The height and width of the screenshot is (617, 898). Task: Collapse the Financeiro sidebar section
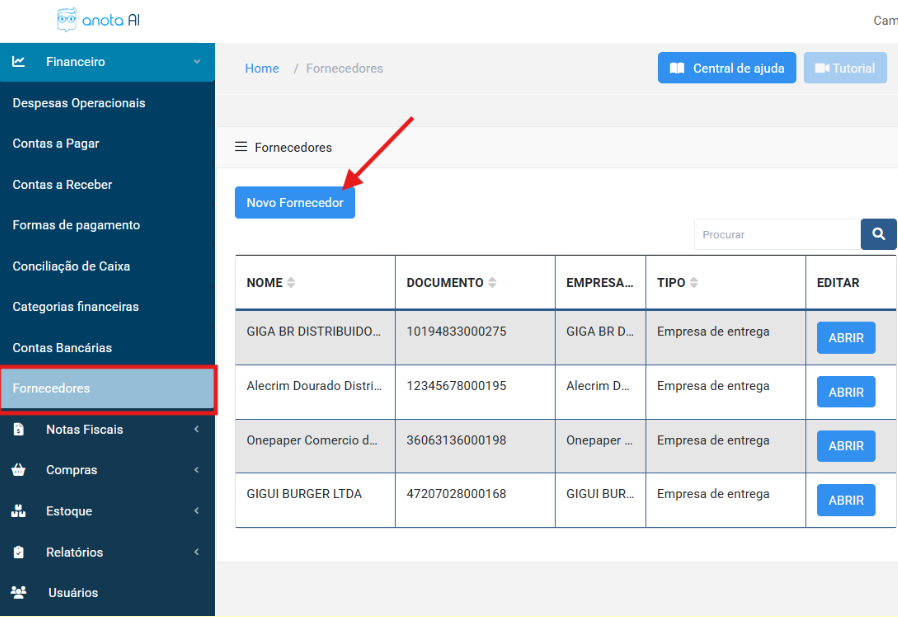[x=196, y=62]
